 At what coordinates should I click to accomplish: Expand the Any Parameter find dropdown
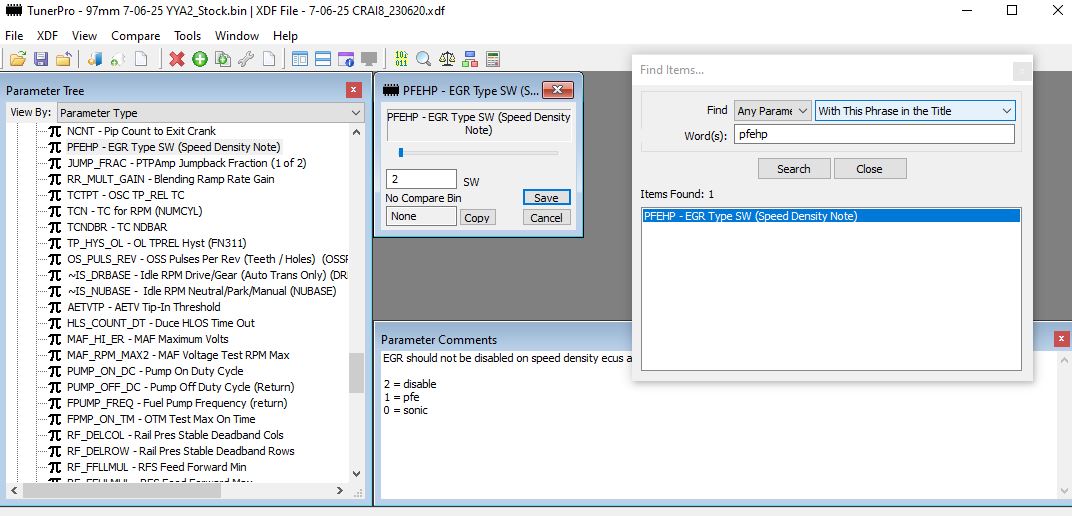tap(773, 111)
